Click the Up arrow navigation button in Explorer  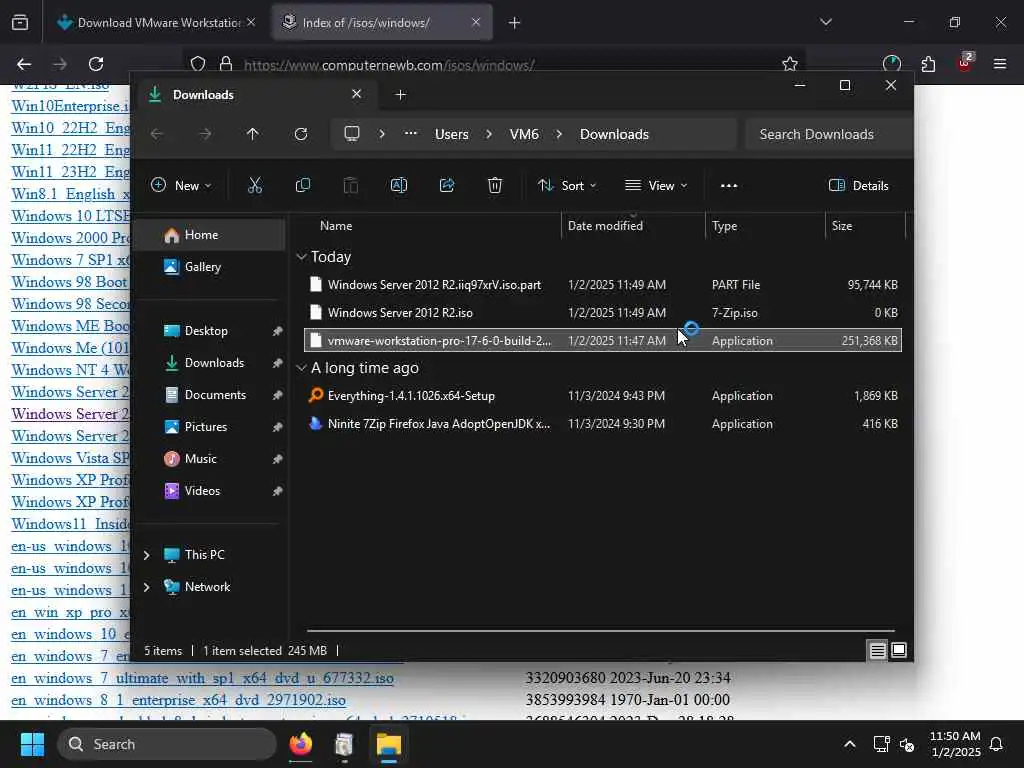pyautogui.click(x=253, y=134)
